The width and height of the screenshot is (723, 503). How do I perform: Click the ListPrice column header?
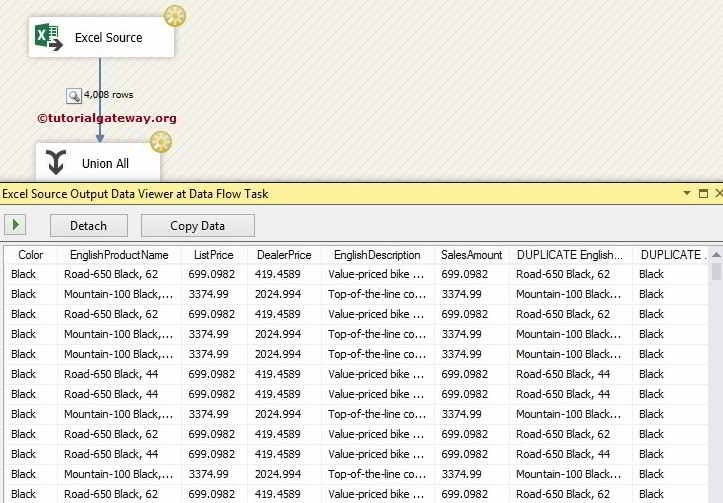213,255
